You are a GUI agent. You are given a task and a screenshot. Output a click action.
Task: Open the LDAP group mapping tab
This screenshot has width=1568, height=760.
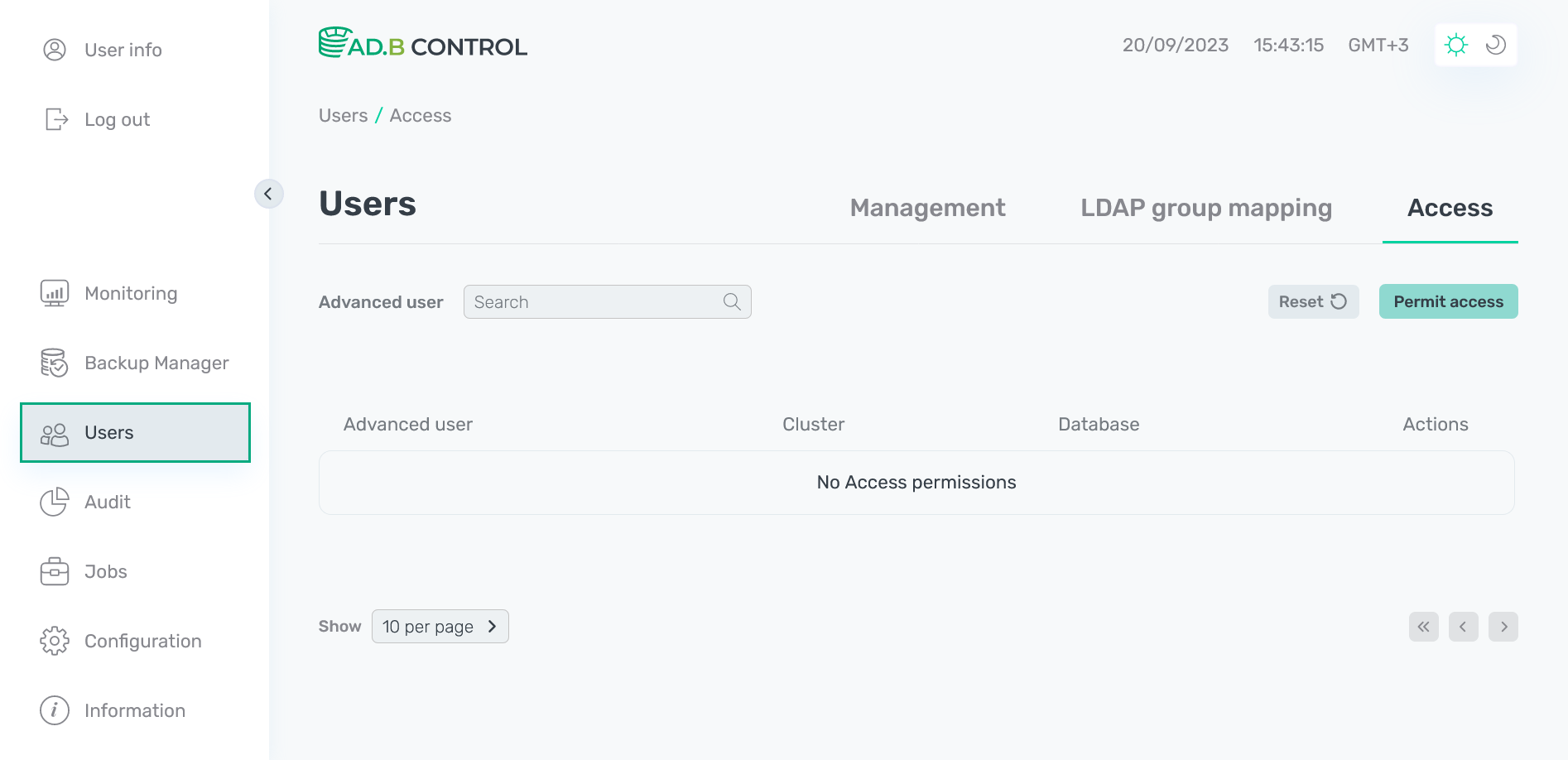coord(1205,208)
